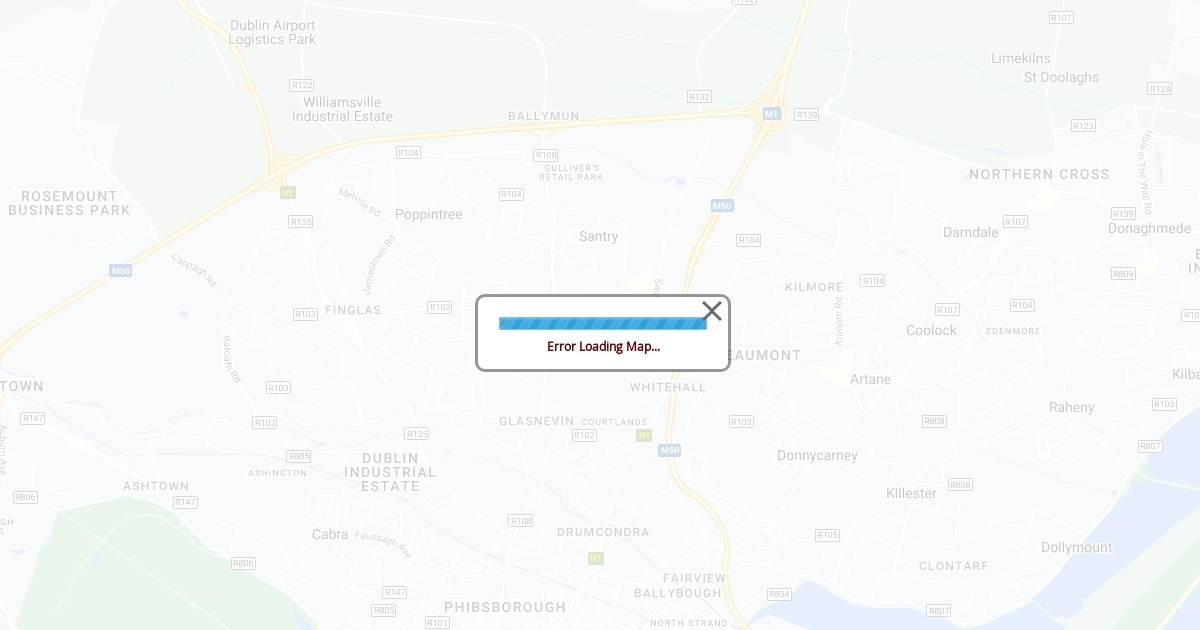Click the blue striped loading progress bar

pos(603,323)
